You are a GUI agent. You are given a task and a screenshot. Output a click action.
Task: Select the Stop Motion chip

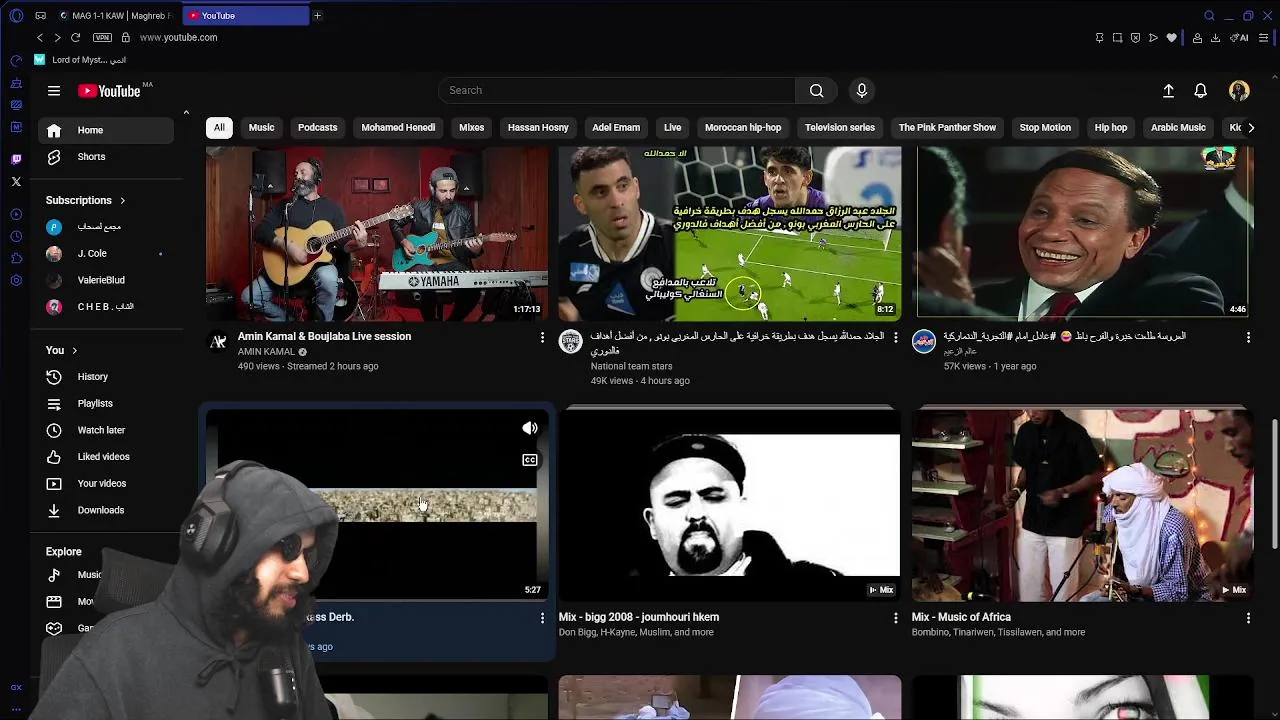point(1045,128)
